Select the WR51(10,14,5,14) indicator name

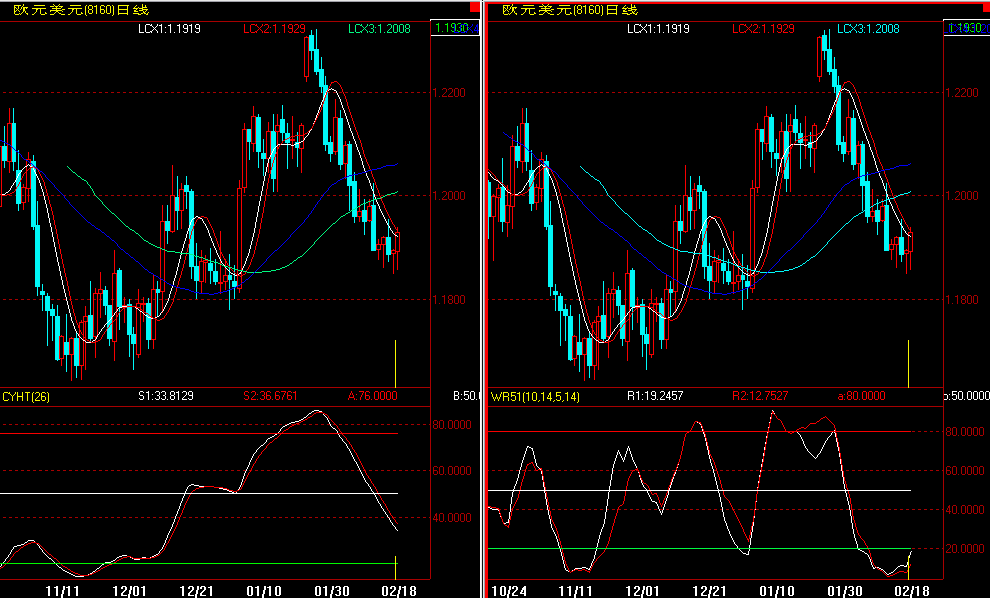(535, 397)
